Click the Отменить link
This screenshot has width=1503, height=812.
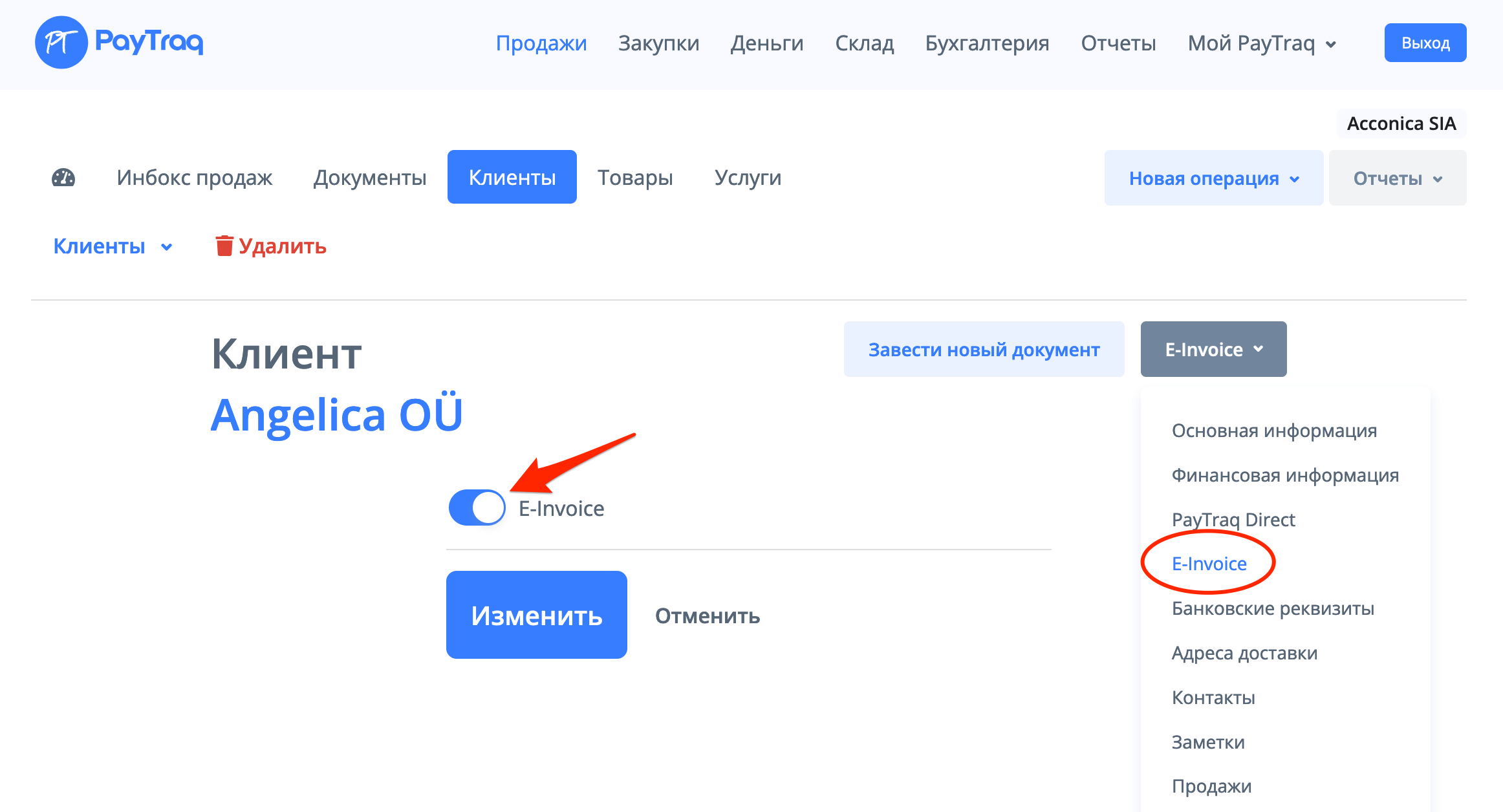(707, 615)
